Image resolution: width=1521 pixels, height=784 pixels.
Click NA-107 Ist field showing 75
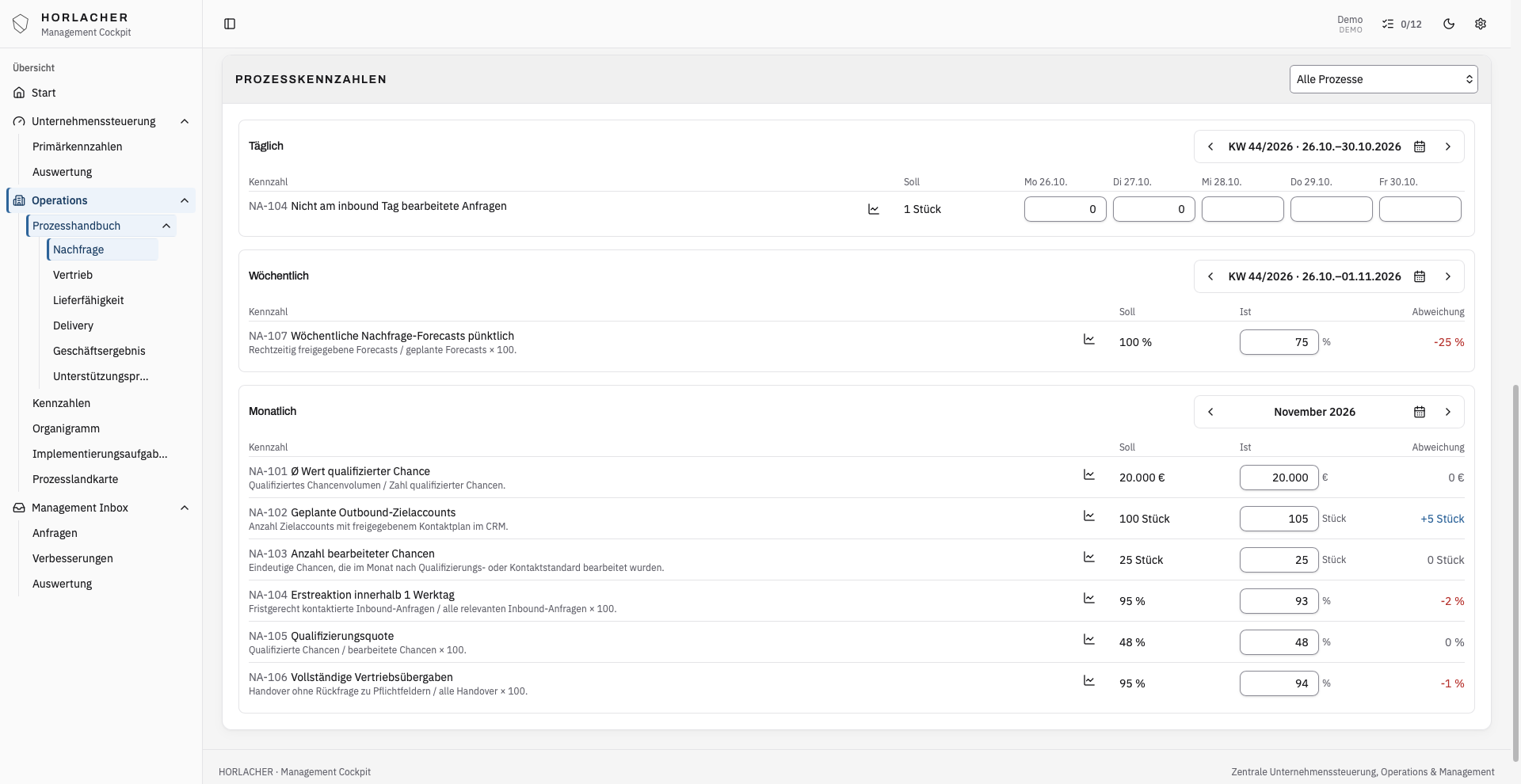[1279, 342]
